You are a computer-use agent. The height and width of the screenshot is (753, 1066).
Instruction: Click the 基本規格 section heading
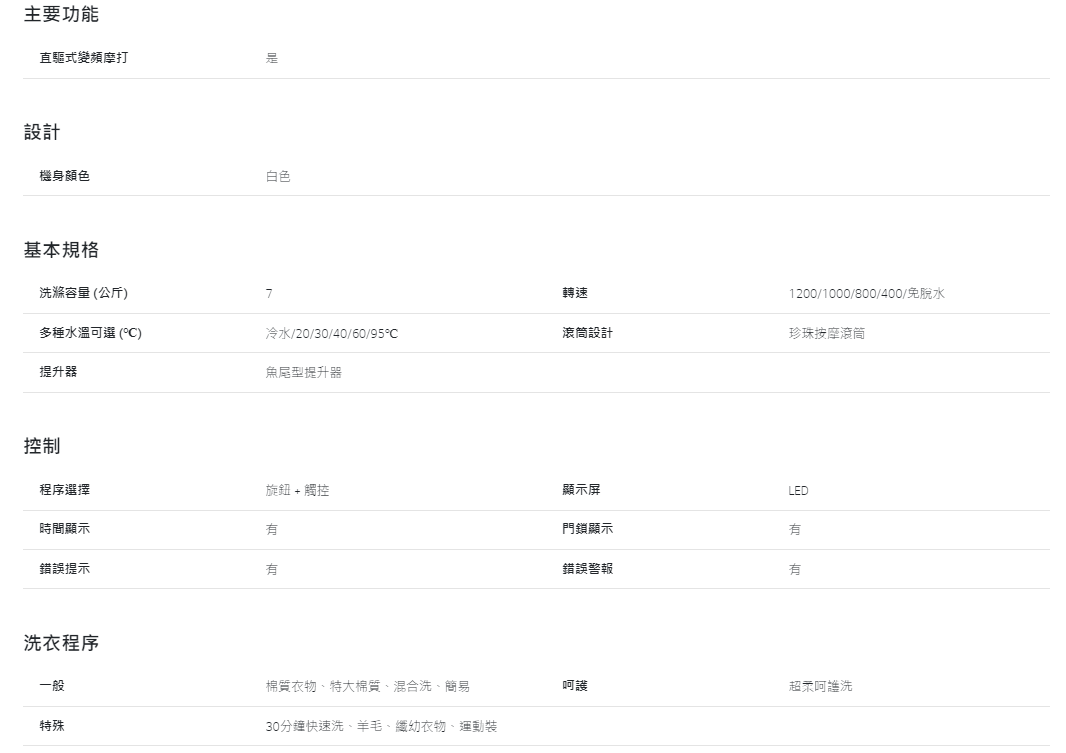tap(61, 249)
